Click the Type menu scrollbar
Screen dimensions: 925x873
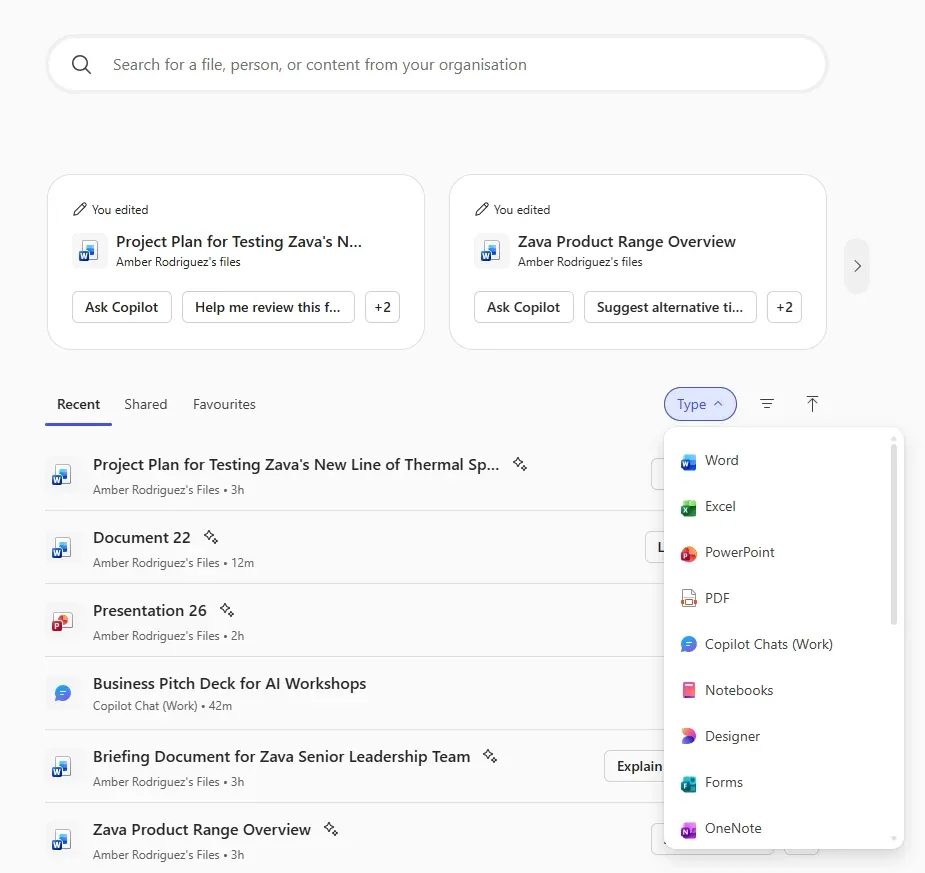click(894, 534)
